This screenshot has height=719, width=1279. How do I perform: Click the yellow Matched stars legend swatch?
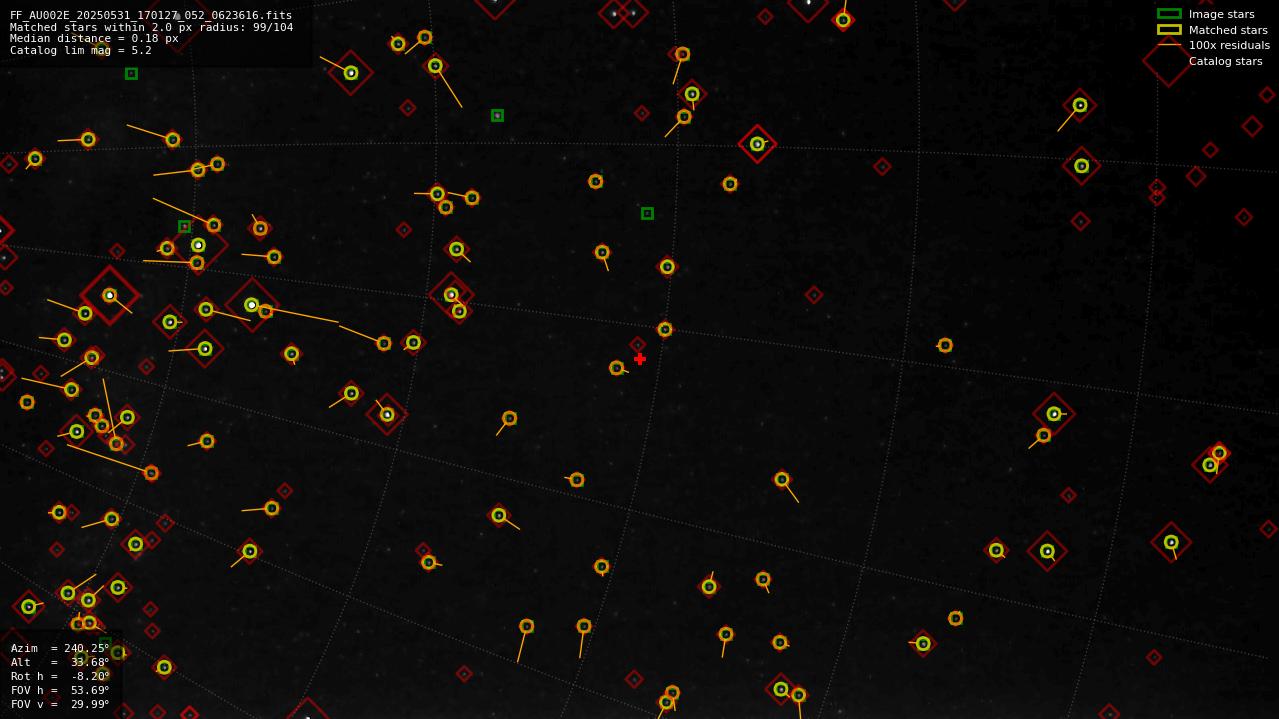click(x=1169, y=30)
